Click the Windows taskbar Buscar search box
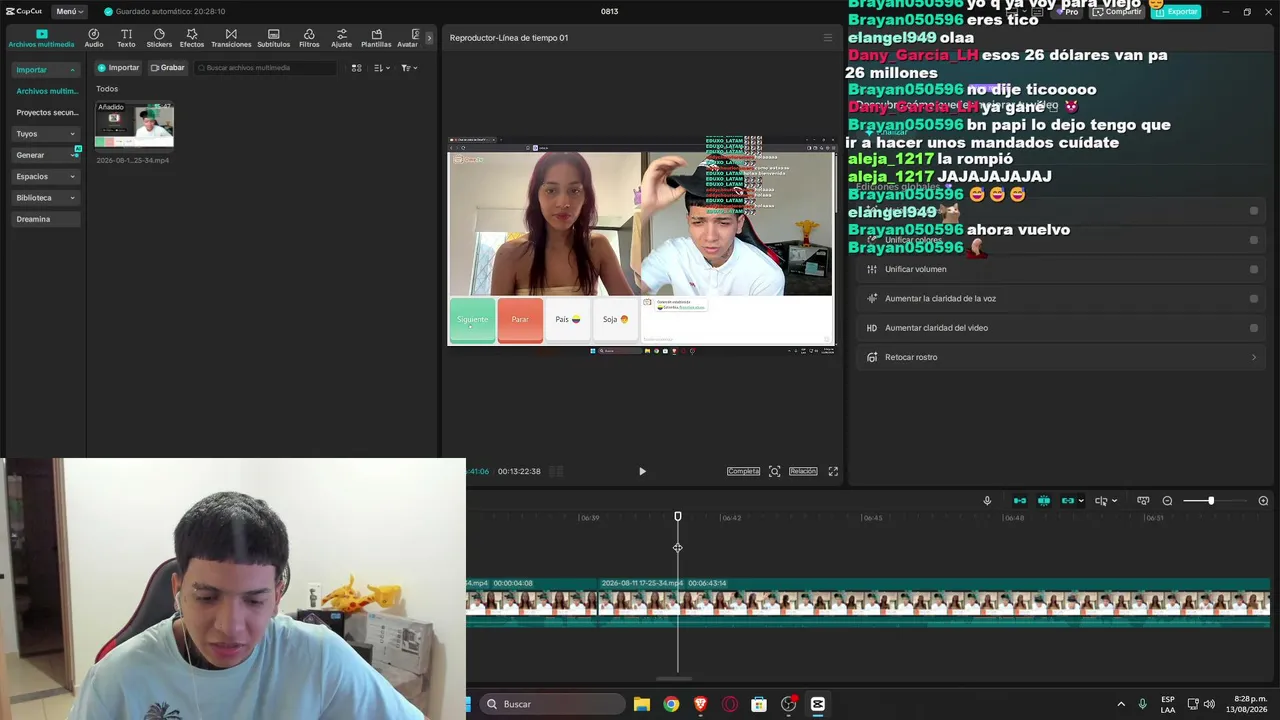Image resolution: width=1280 pixels, height=720 pixels. pos(552,704)
